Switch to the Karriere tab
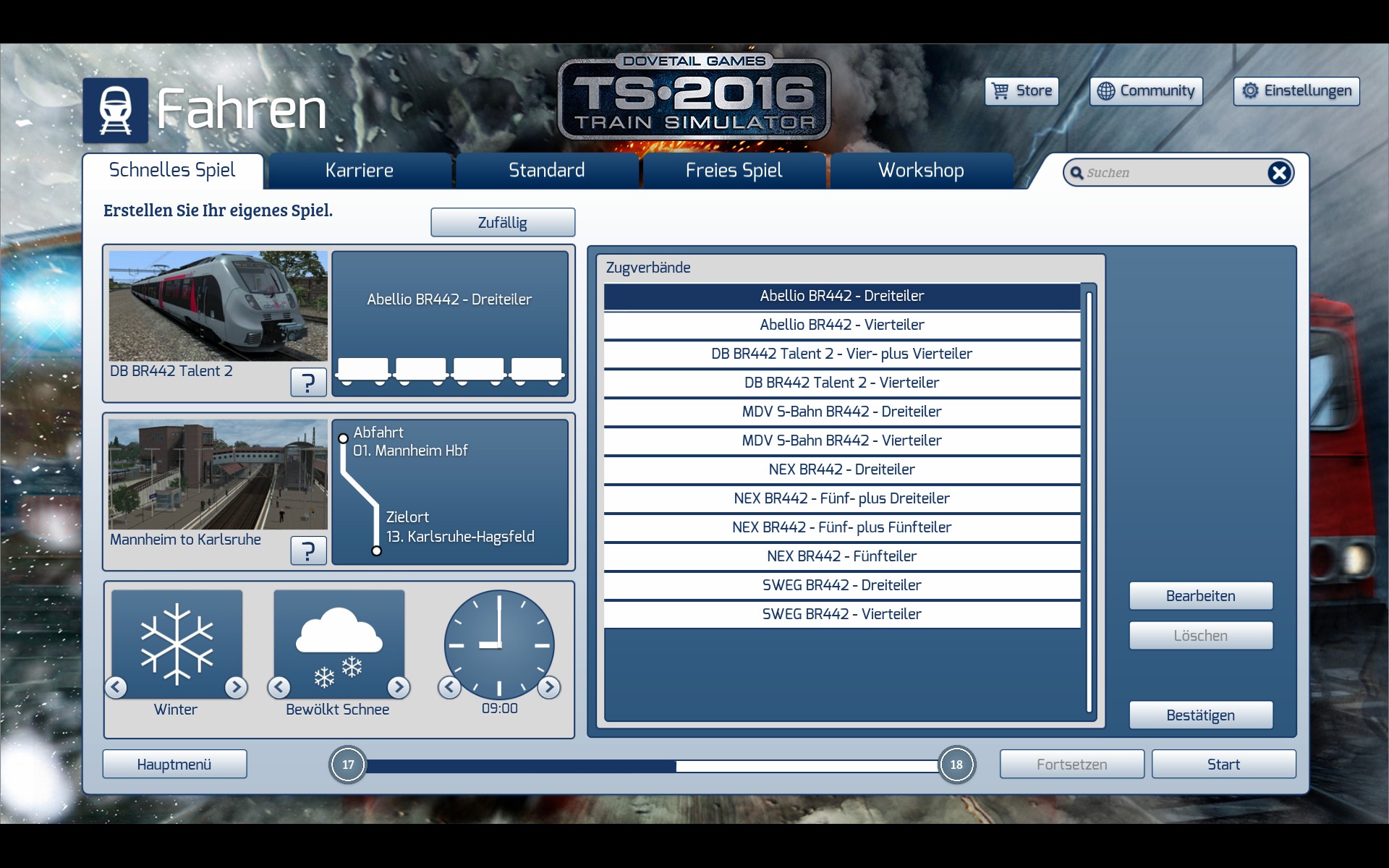The height and width of the screenshot is (868, 1389). click(360, 171)
